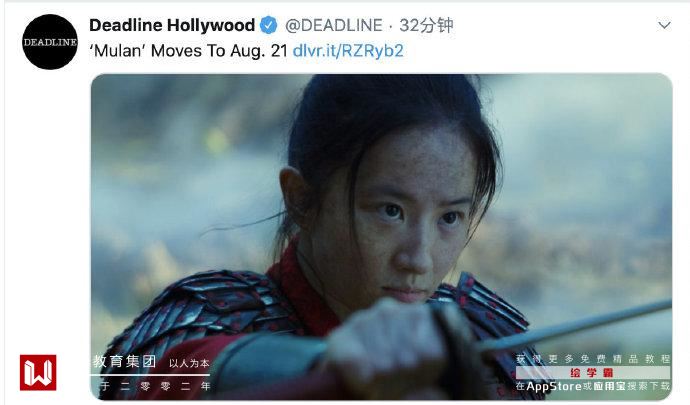Viewport: 690px width, 405px height.
Task: Follow the dlvr.it/RZRyb2 link
Action: (348, 51)
